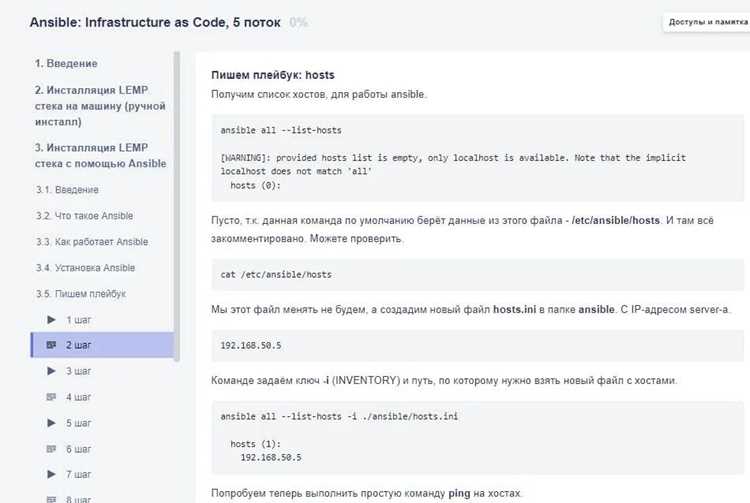Click the bold word hosts.ini in paragraph

[x=514, y=309]
